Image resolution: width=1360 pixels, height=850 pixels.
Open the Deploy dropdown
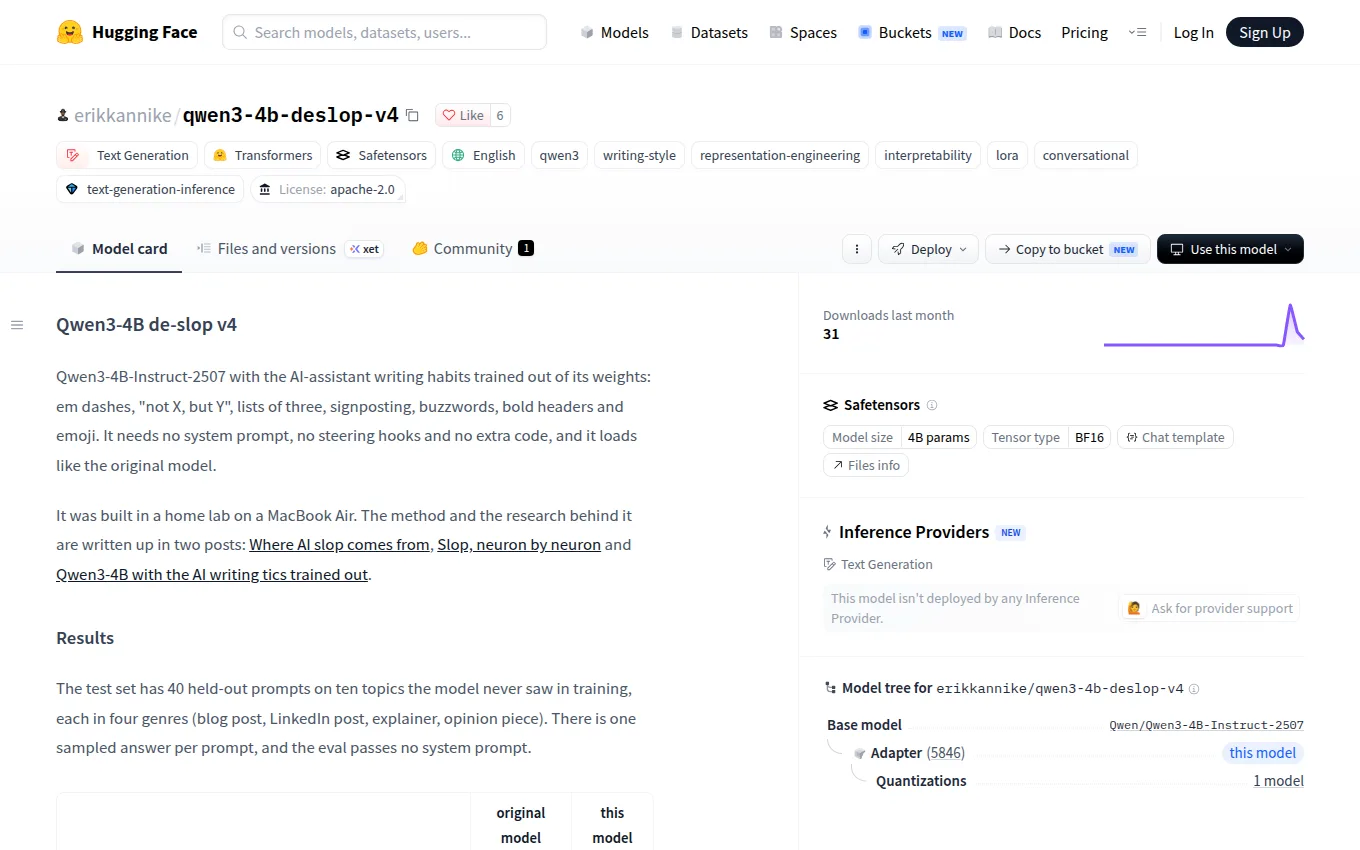[x=928, y=249]
